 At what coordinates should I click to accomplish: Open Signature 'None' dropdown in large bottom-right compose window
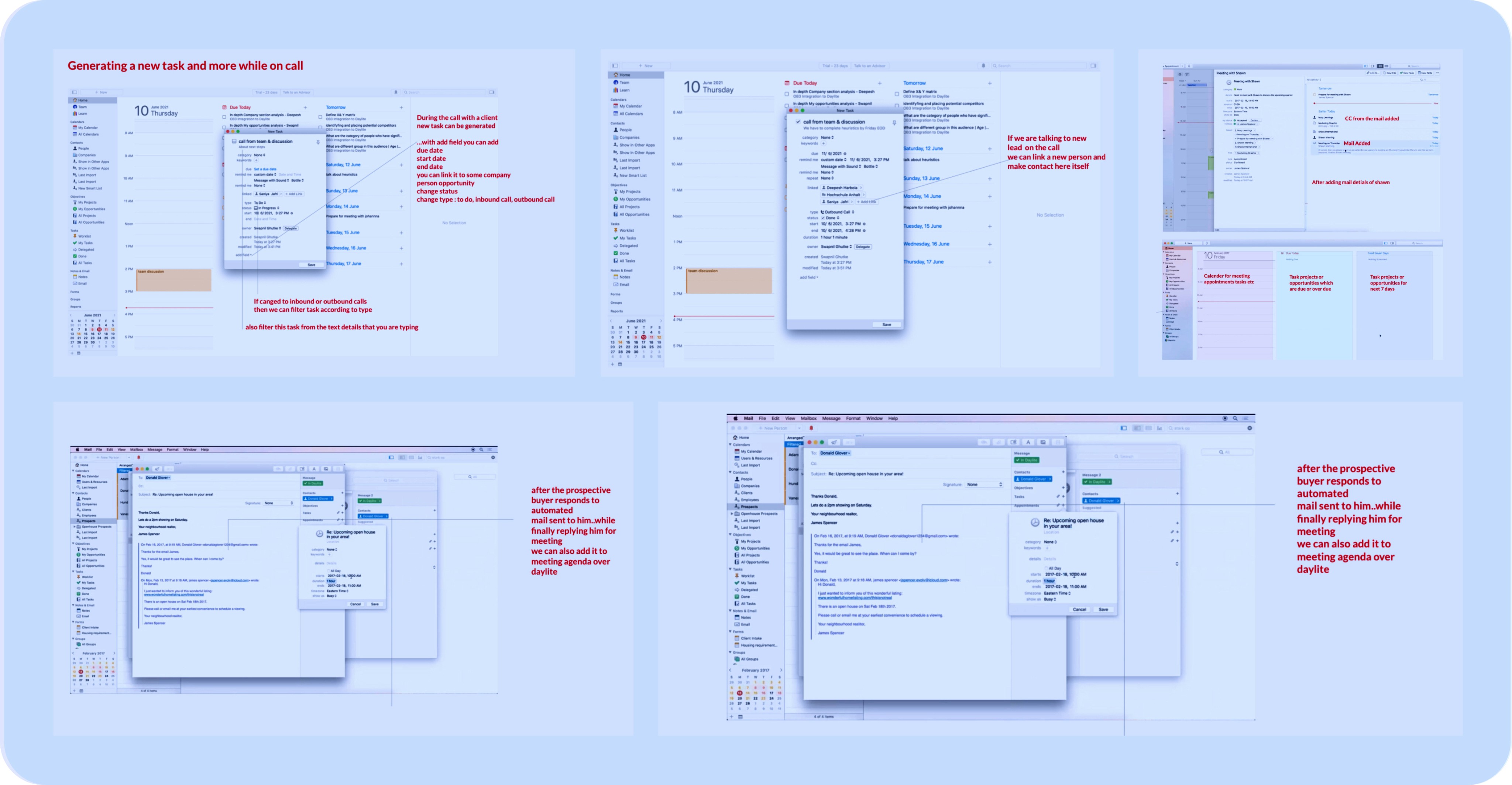985,485
